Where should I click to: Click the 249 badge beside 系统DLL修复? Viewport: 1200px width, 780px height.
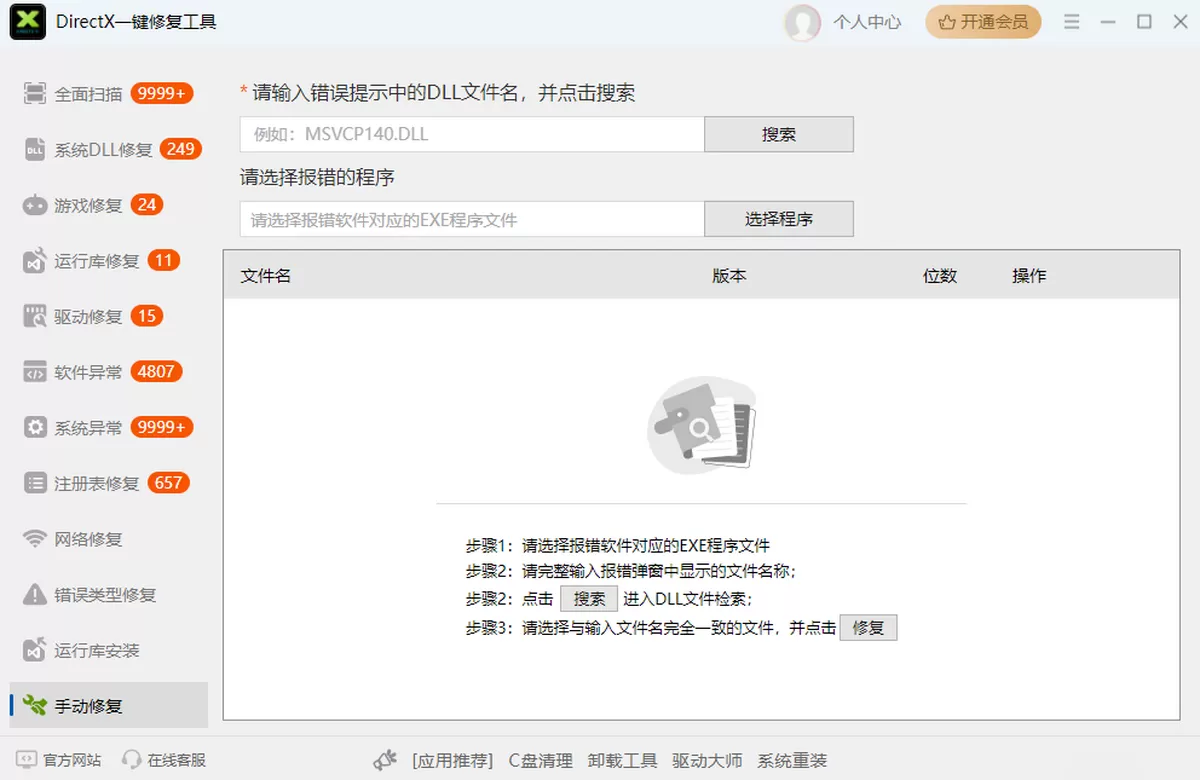[180, 149]
